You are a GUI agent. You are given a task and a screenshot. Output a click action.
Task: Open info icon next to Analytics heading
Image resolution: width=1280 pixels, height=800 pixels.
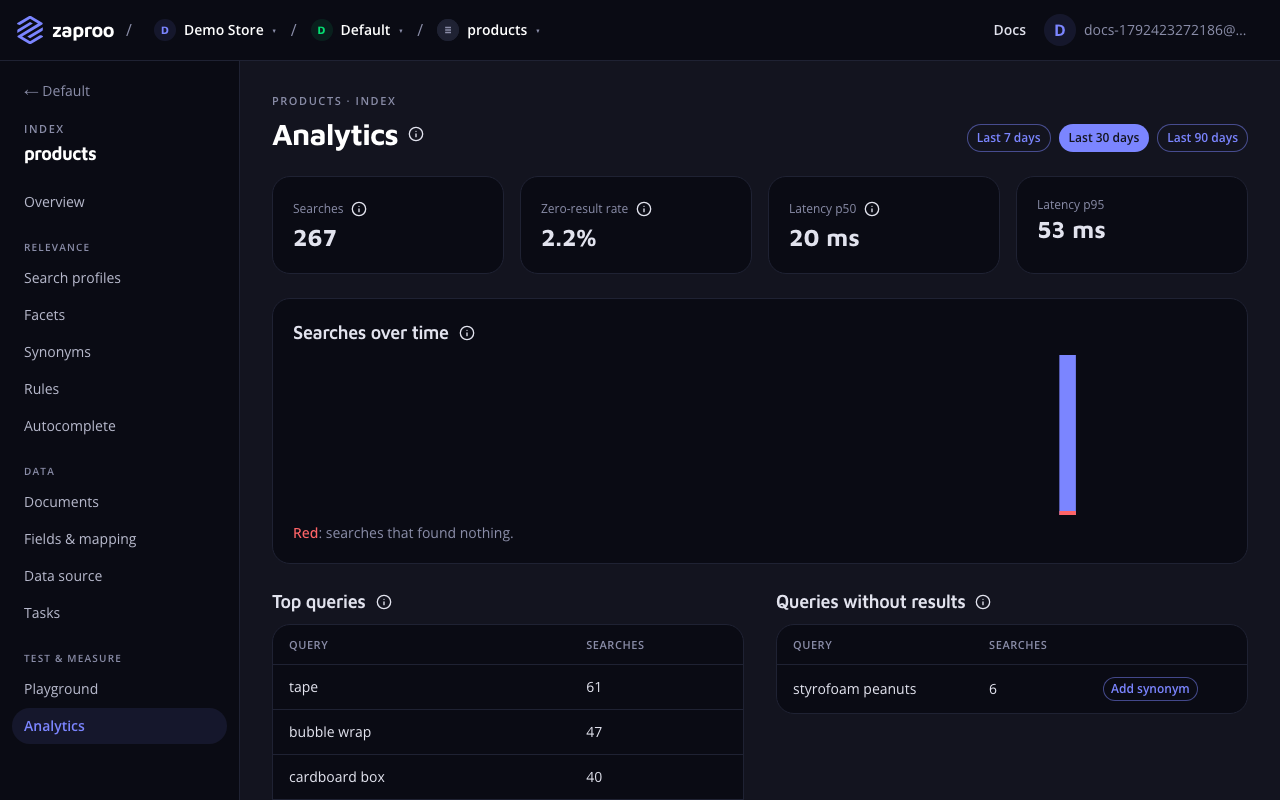[416, 134]
